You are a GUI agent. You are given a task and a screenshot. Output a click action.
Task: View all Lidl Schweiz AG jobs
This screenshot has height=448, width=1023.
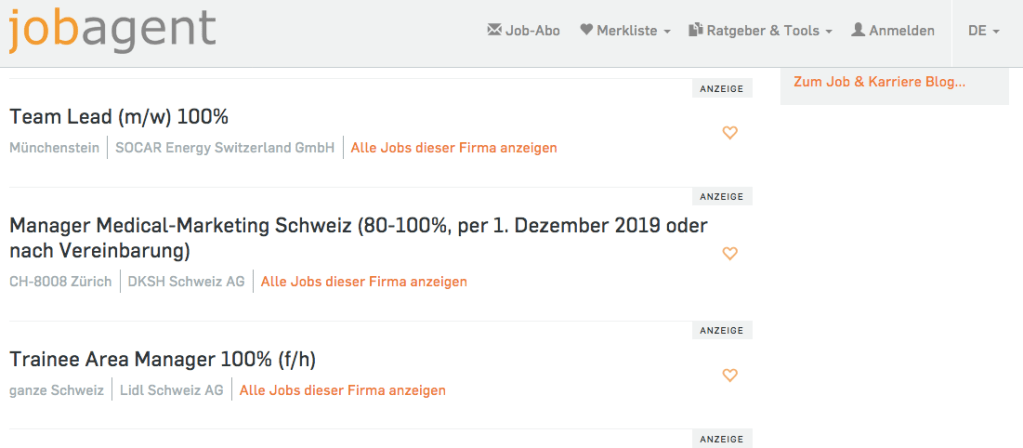tap(343, 390)
